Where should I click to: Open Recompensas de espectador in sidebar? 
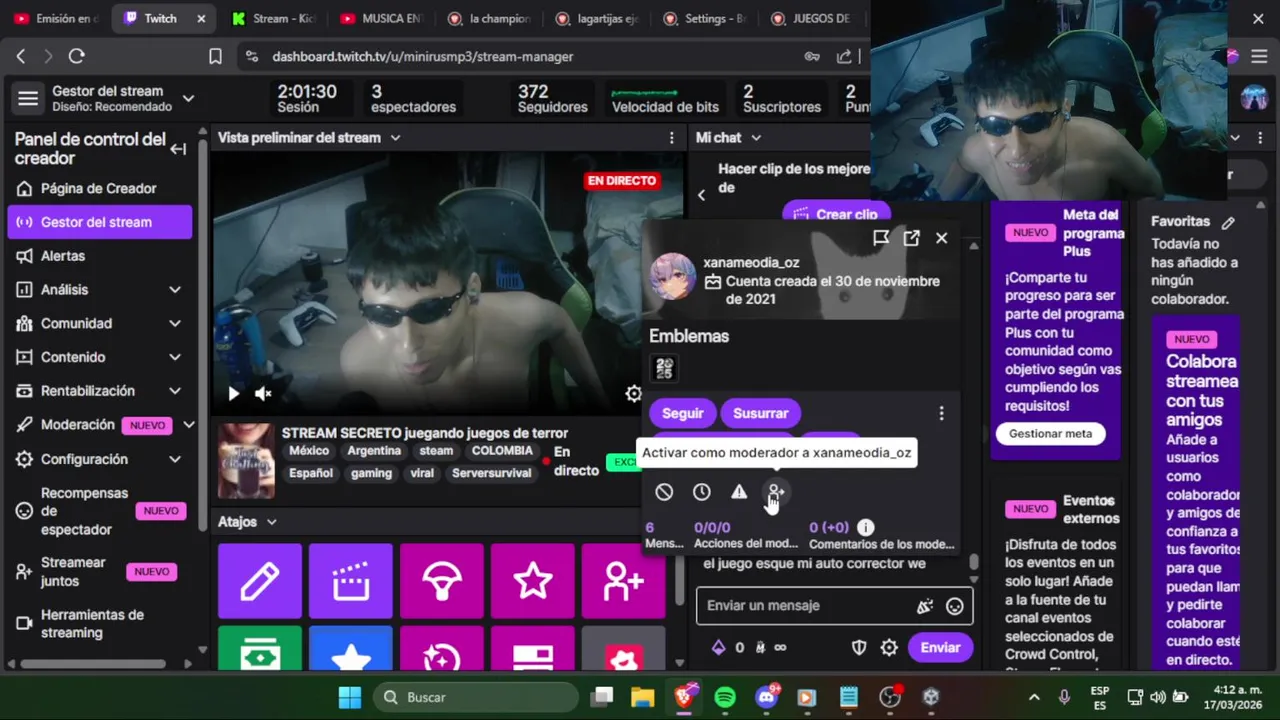100,511
